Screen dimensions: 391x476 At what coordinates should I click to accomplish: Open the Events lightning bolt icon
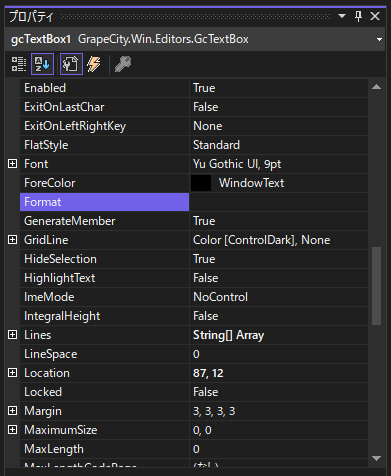click(x=94, y=64)
